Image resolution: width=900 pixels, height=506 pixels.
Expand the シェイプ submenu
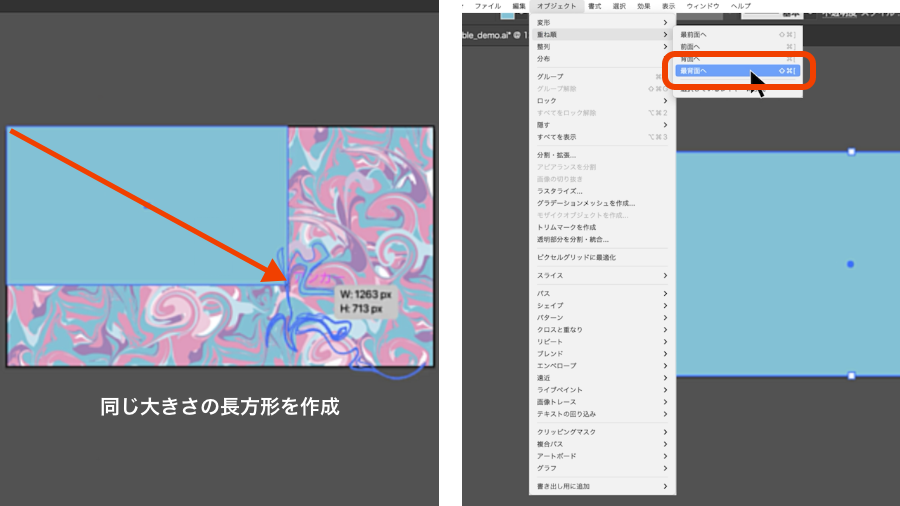(602, 305)
